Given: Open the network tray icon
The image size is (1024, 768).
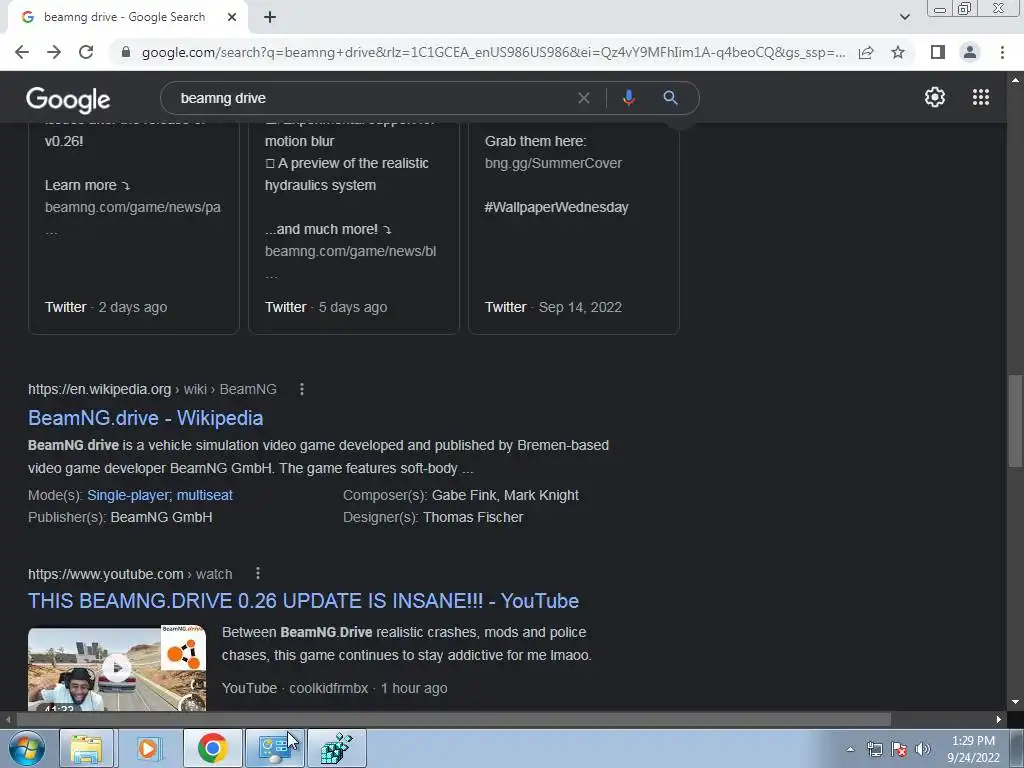Looking at the screenshot, I should 874,749.
